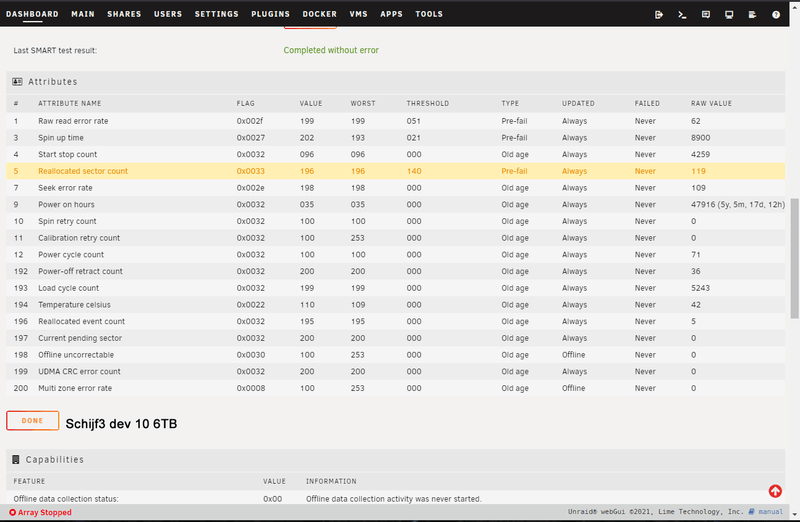Viewport: 800px width, 522px height.
Task: Click the Power-off retract count attribute
Action: (80, 271)
